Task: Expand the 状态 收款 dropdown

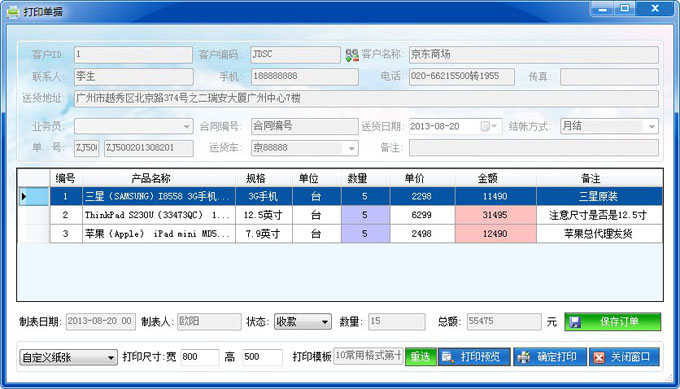Action: [x=324, y=322]
